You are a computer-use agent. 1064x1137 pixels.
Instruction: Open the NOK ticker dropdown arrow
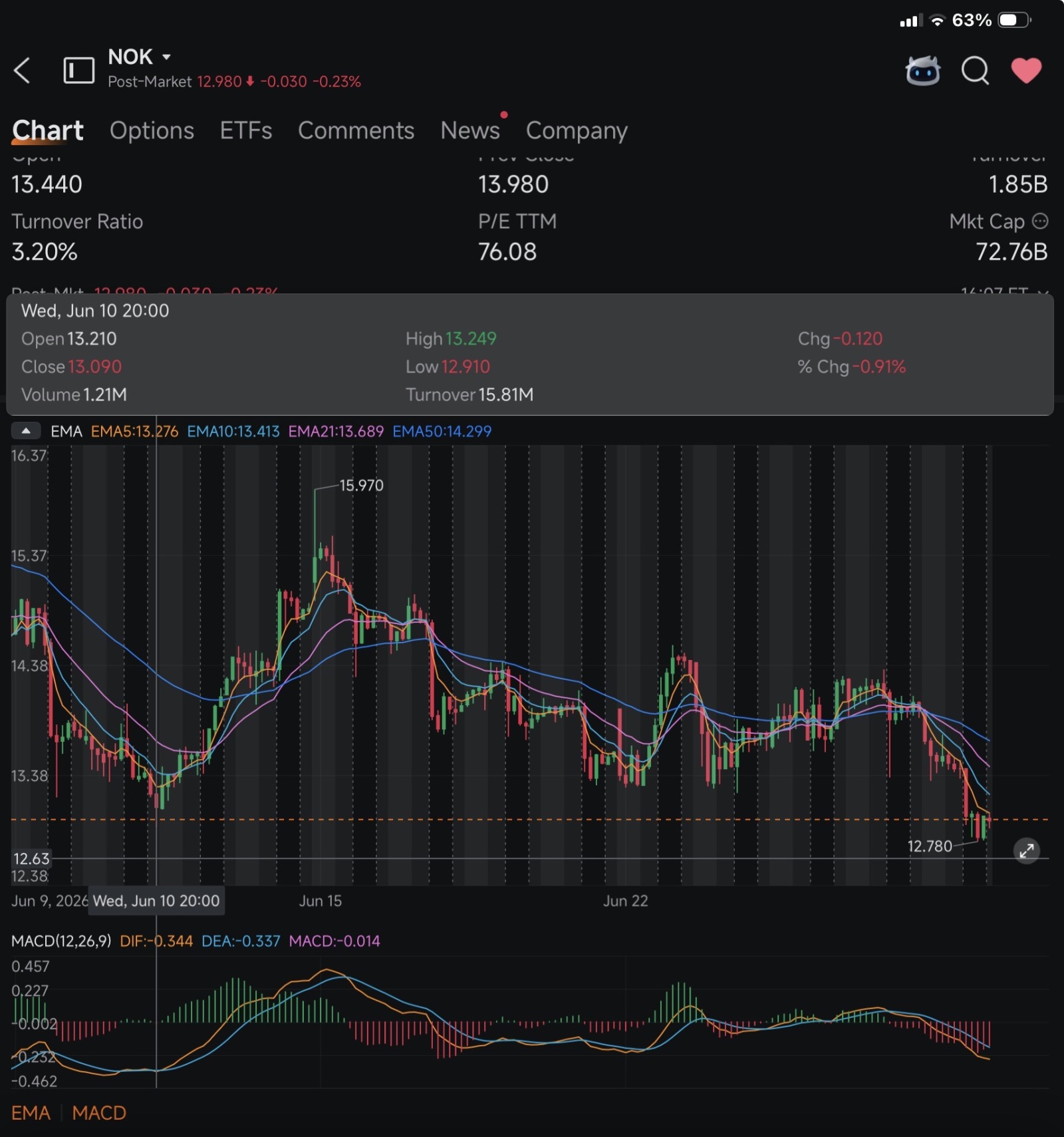point(166,57)
